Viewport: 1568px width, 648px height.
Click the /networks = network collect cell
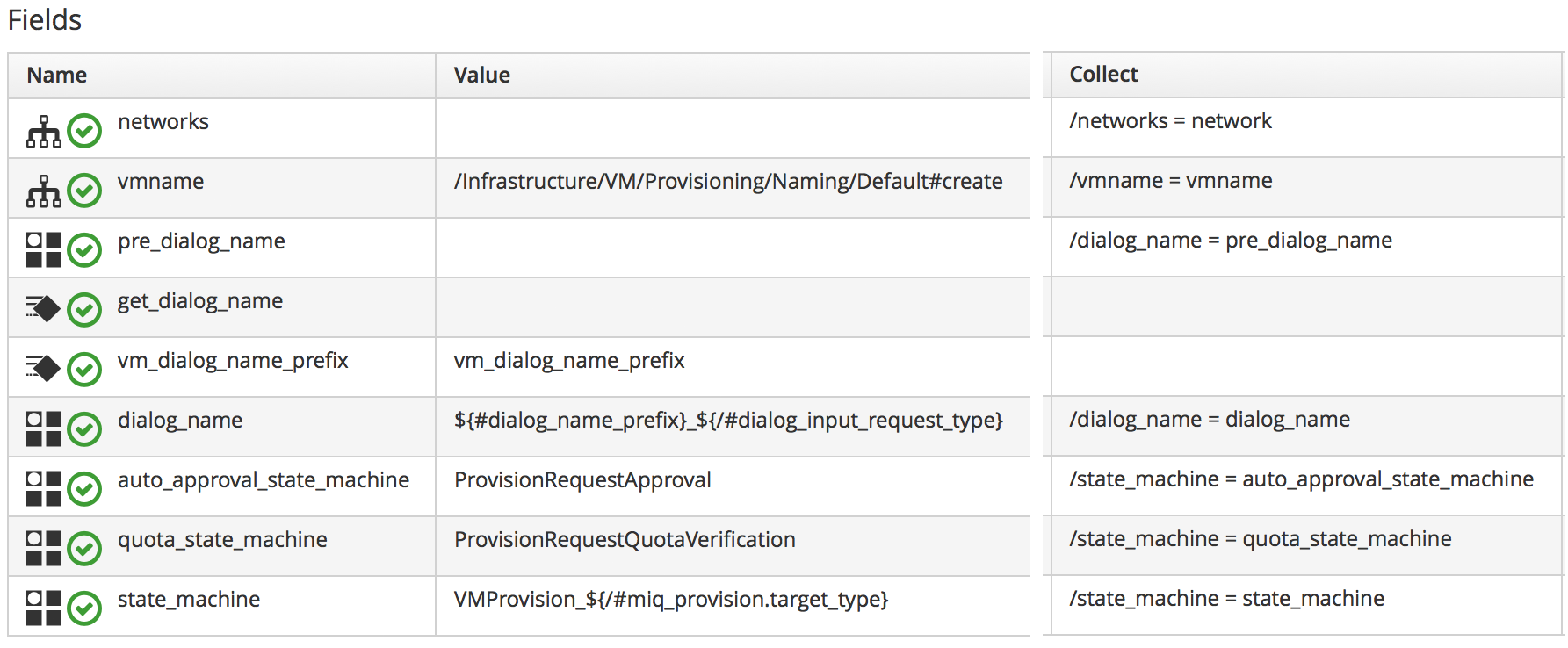coord(1170,121)
